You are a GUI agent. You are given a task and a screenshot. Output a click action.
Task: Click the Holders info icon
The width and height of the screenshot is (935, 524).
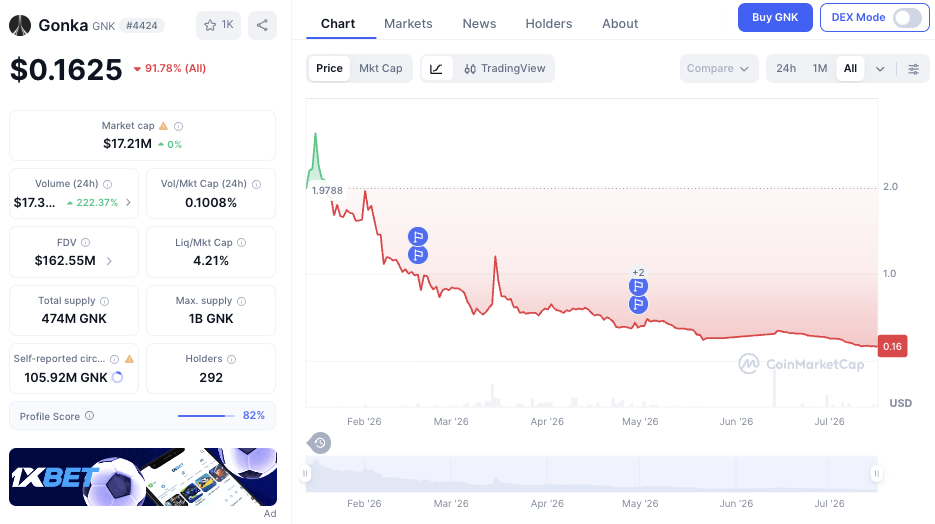[231, 359]
